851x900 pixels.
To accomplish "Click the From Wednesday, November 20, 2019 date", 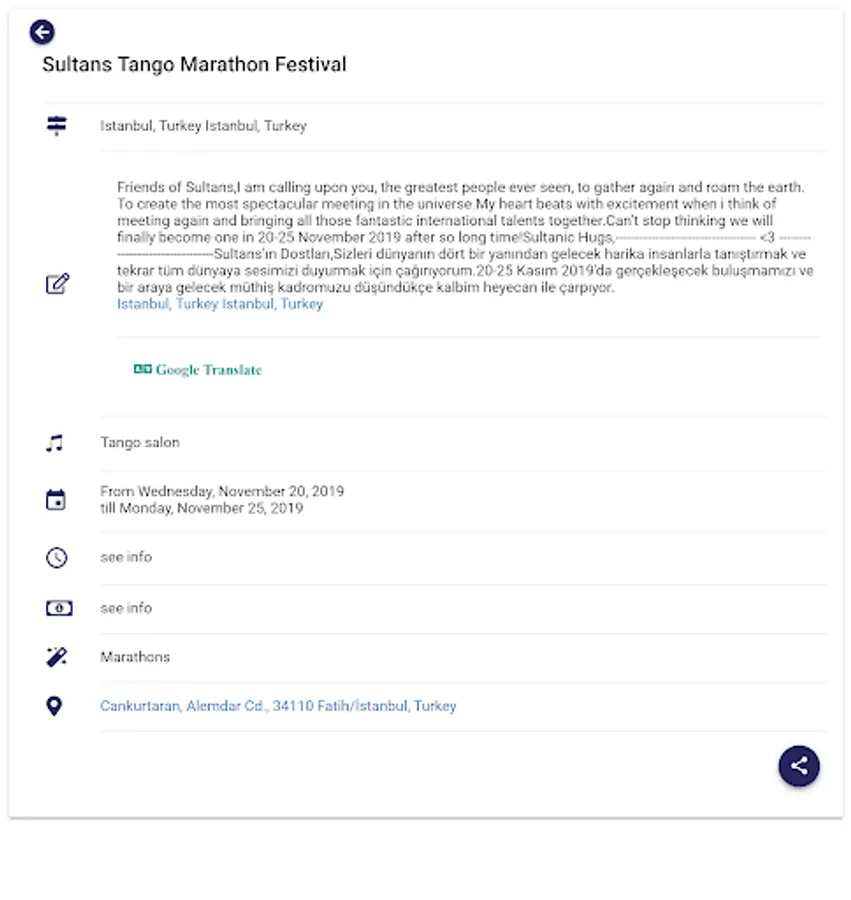I will [x=222, y=491].
